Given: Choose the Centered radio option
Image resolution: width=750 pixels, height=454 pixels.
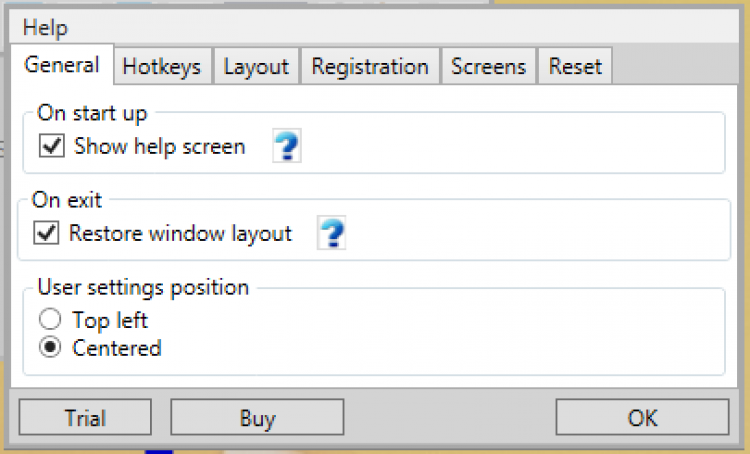Looking at the screenshot, I should pyautogui.click(x=49, y=348).
